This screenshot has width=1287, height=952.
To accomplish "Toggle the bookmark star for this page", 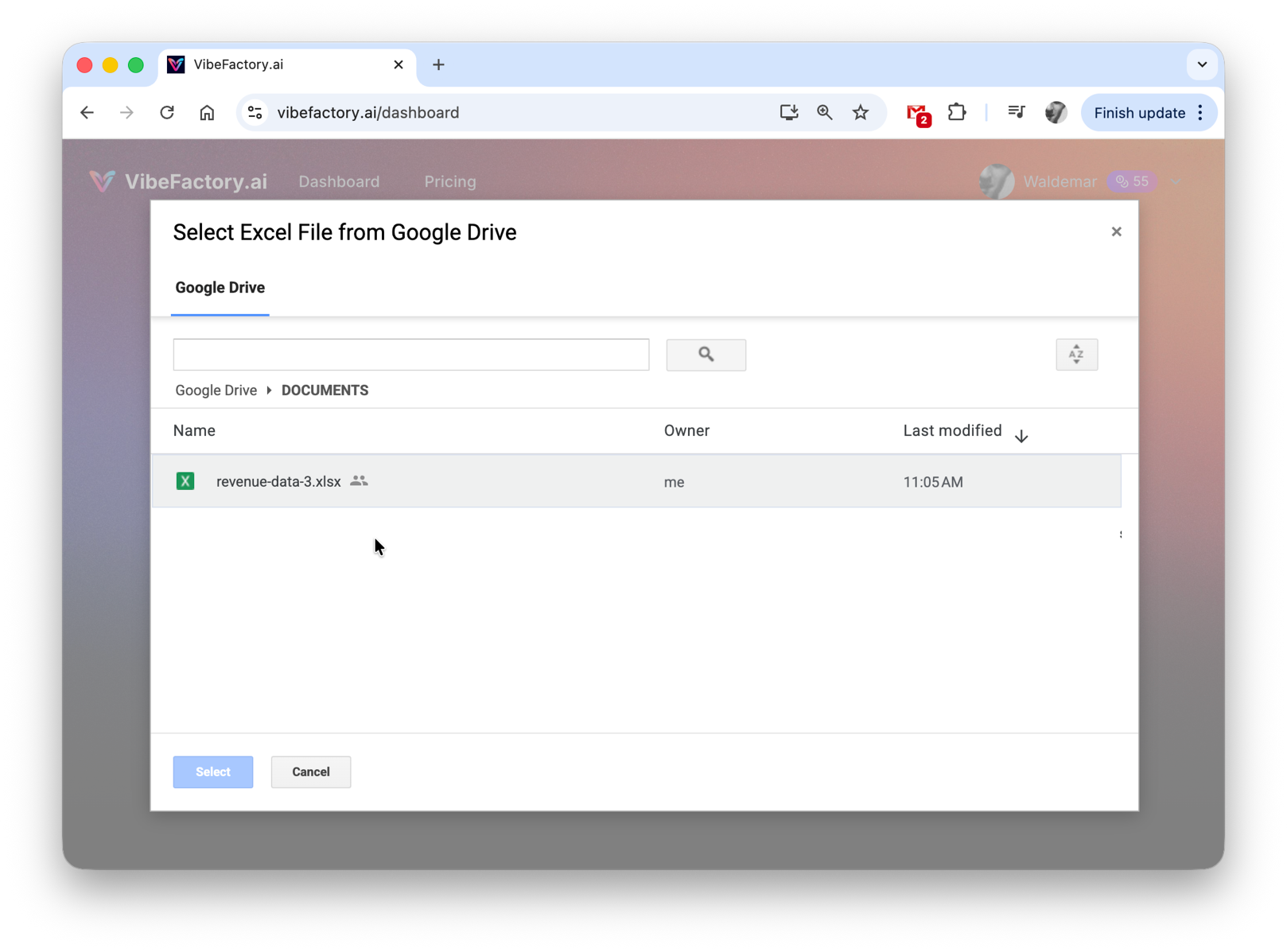I will click(861, 112).
